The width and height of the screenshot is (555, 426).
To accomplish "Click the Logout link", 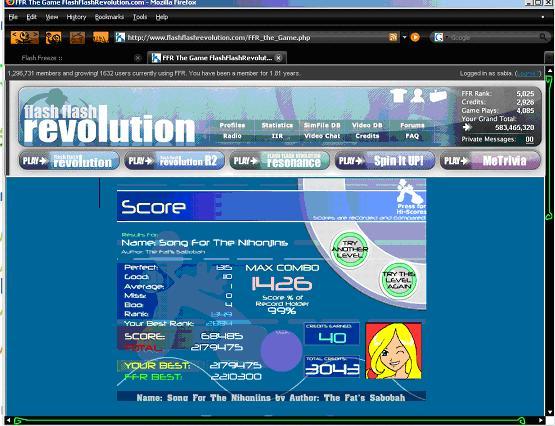I will 528,74.
